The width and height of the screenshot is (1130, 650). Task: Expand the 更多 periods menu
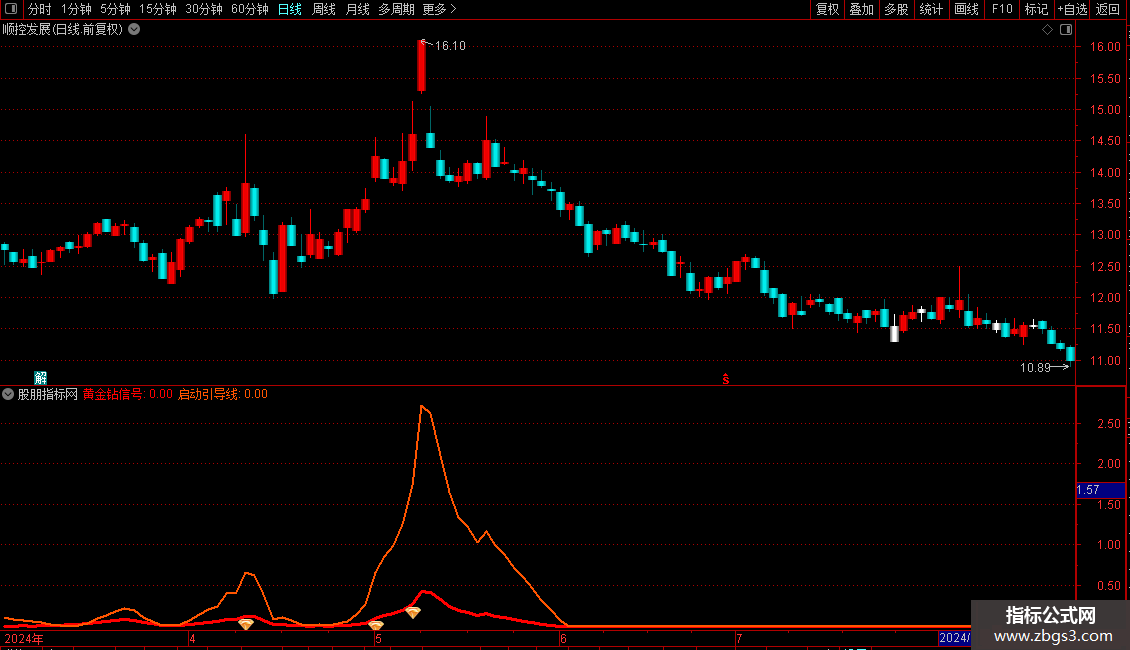pos(439,9)
